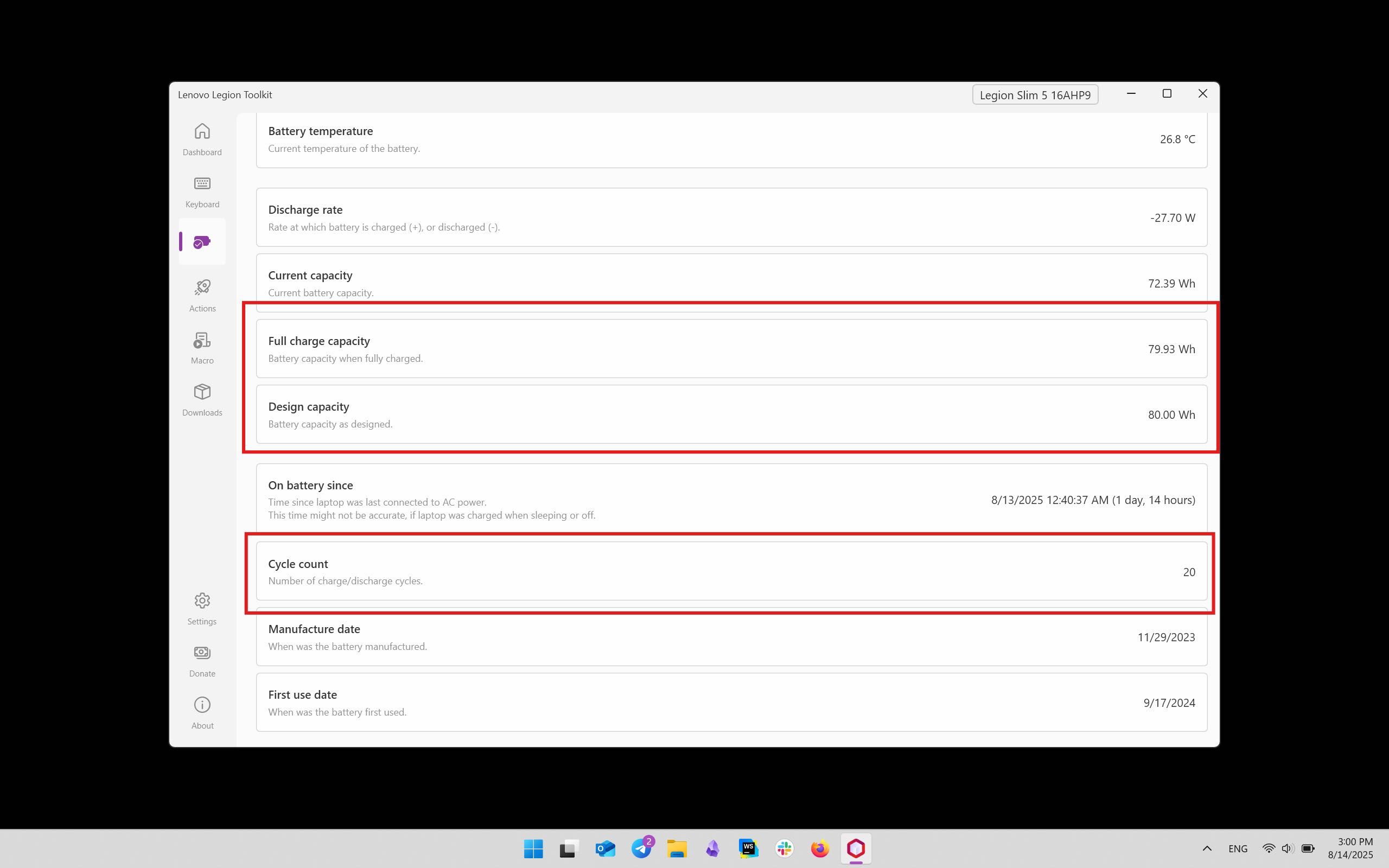Viewport: 1389px width, 868px height.
Task: Close the Lenovo Legion Toolkit window
Action: (1202, 93)
